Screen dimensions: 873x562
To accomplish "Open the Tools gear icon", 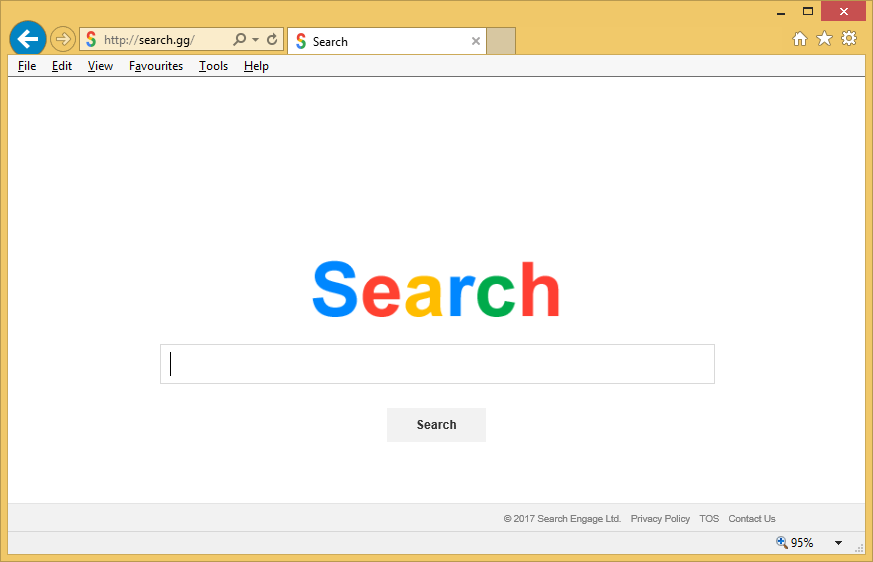I will pos(849,39).
